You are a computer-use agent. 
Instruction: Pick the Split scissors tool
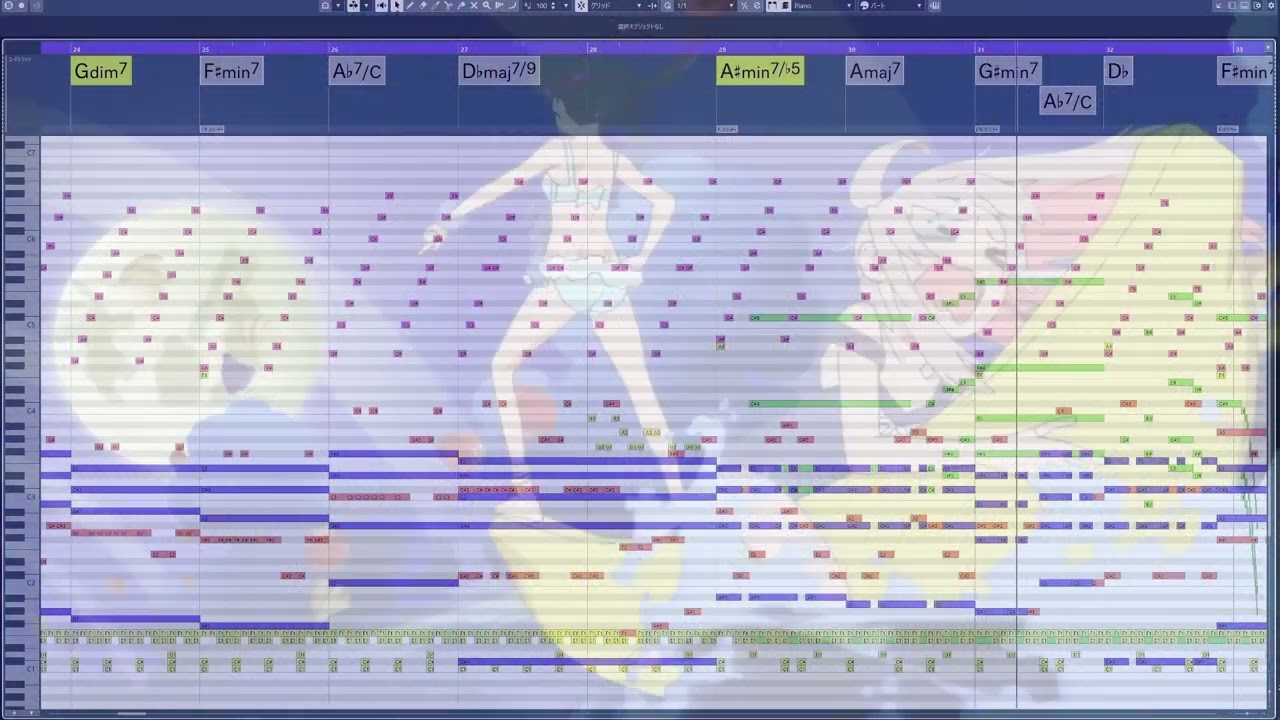pos(448,5)
